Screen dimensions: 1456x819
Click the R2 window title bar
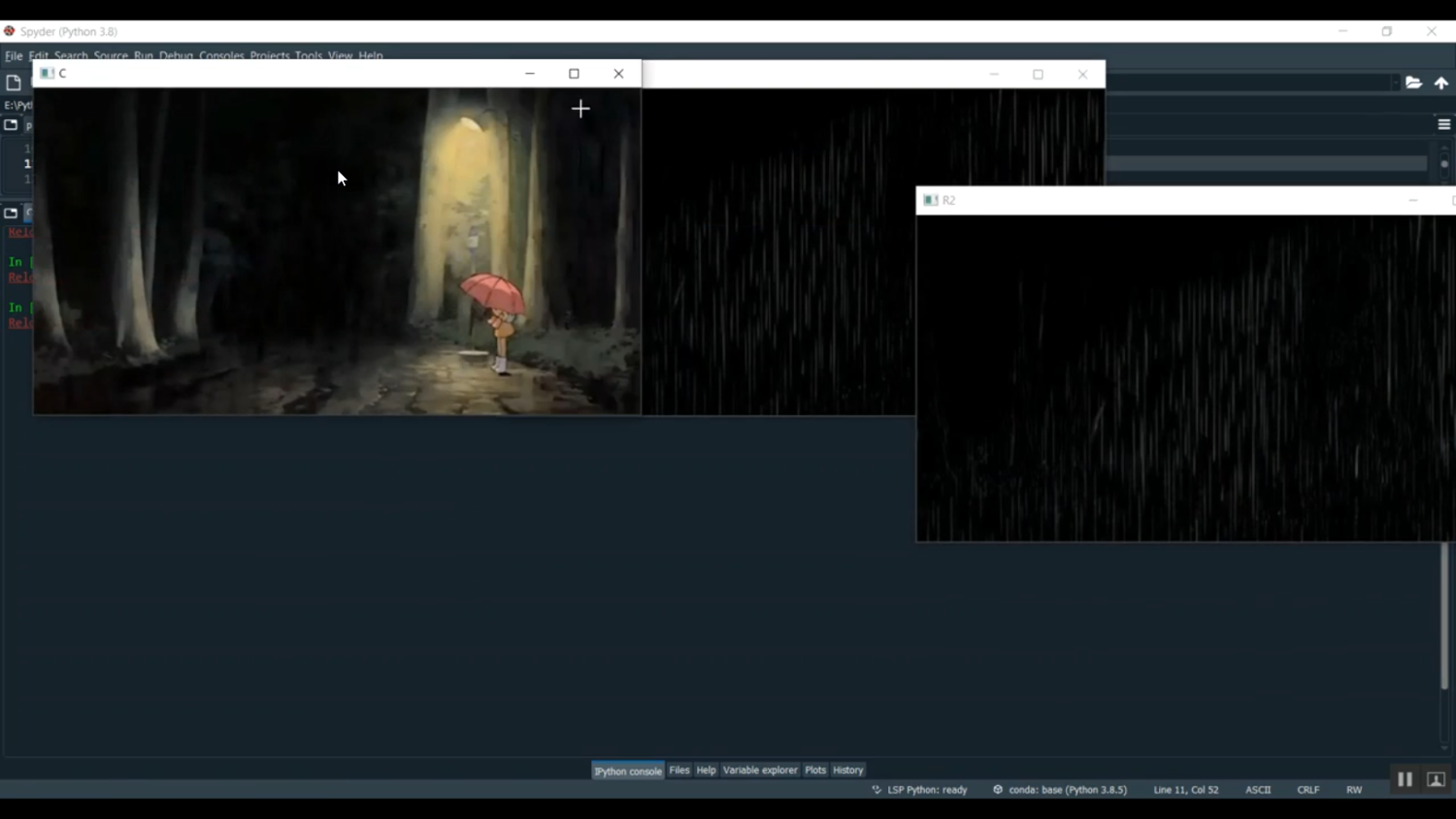[x=1165, y=200]
